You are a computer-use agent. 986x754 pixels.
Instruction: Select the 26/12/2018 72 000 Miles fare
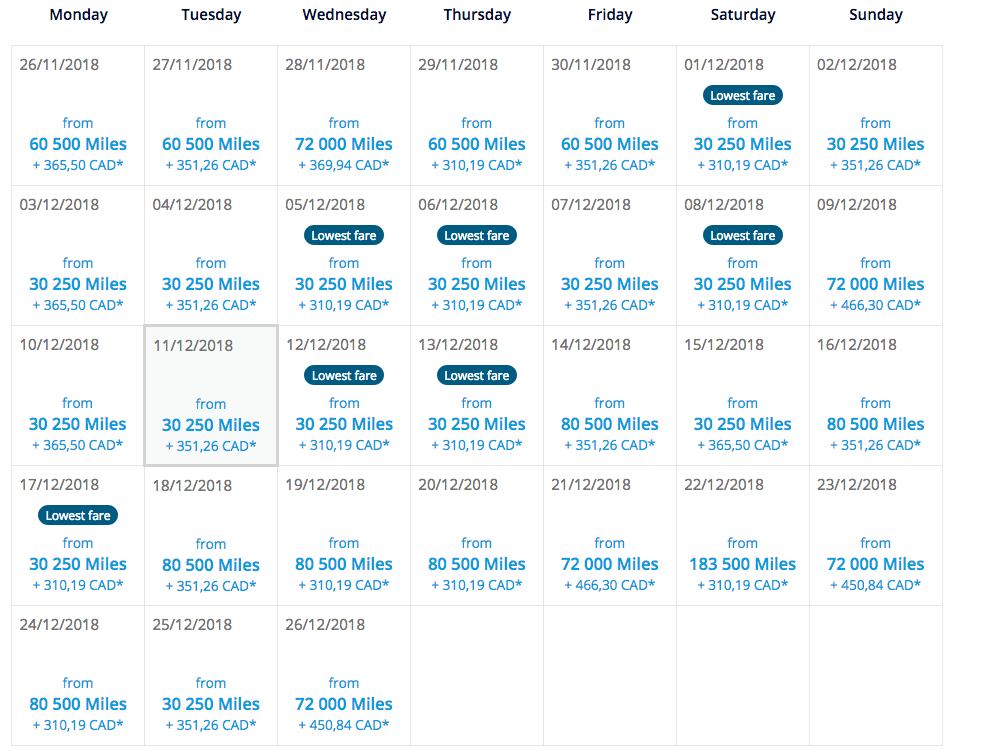344,704
